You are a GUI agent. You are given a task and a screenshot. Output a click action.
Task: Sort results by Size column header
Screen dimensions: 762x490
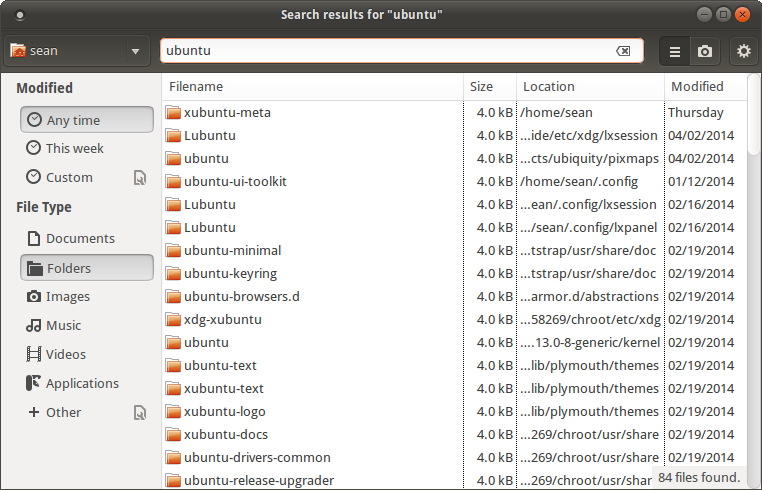pos(490,87)
